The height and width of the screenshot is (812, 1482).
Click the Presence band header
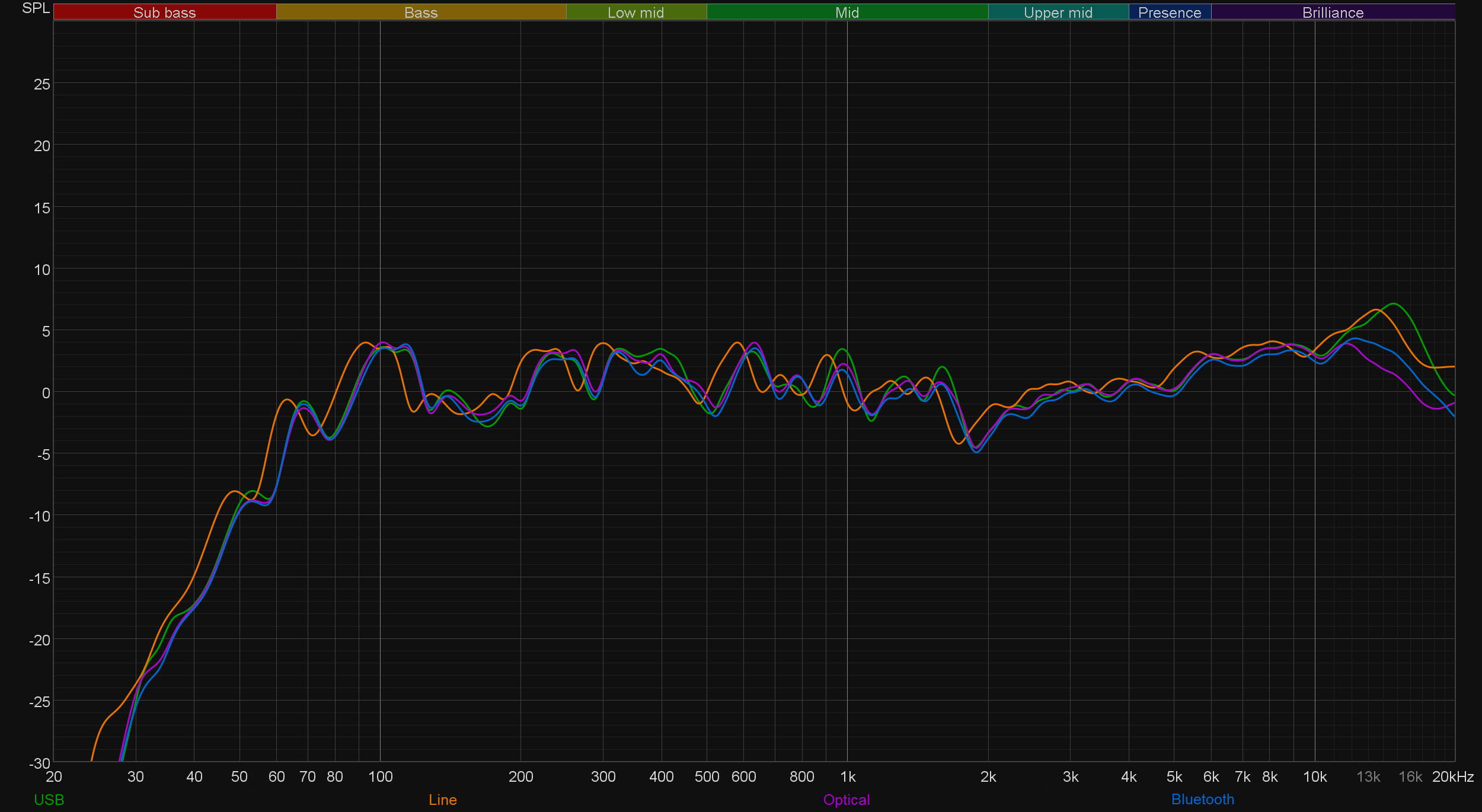pos(1169,12)
